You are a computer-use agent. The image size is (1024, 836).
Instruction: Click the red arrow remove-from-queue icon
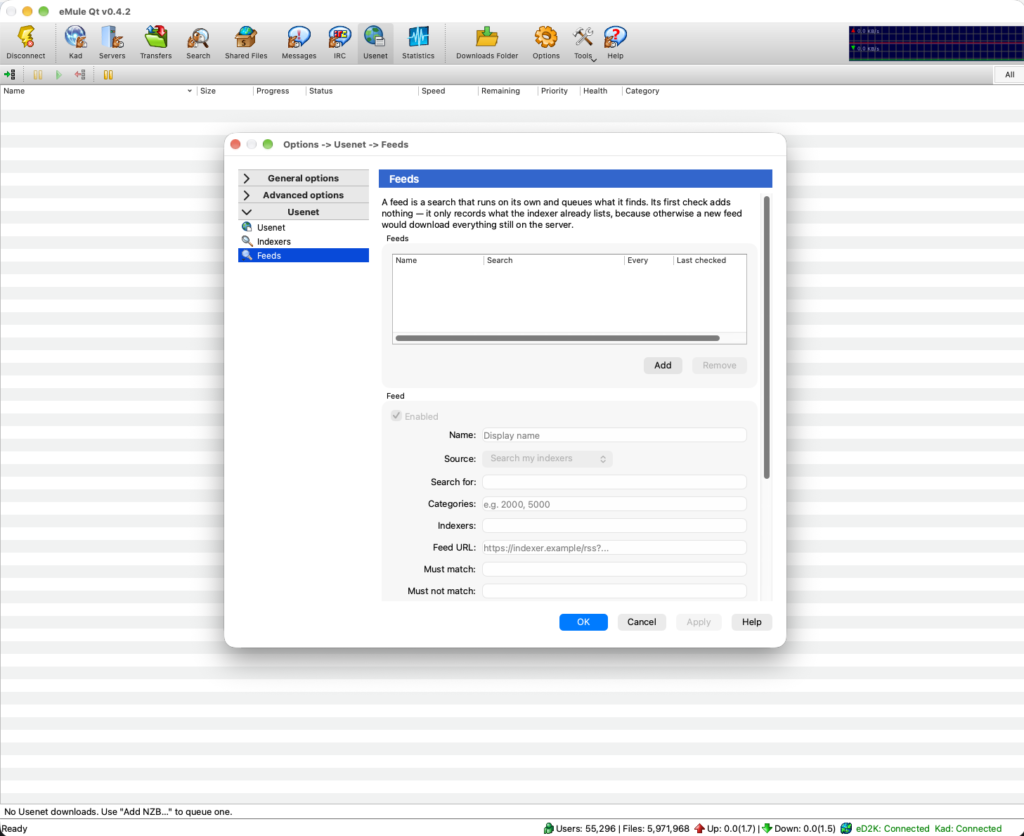(80, 75)
